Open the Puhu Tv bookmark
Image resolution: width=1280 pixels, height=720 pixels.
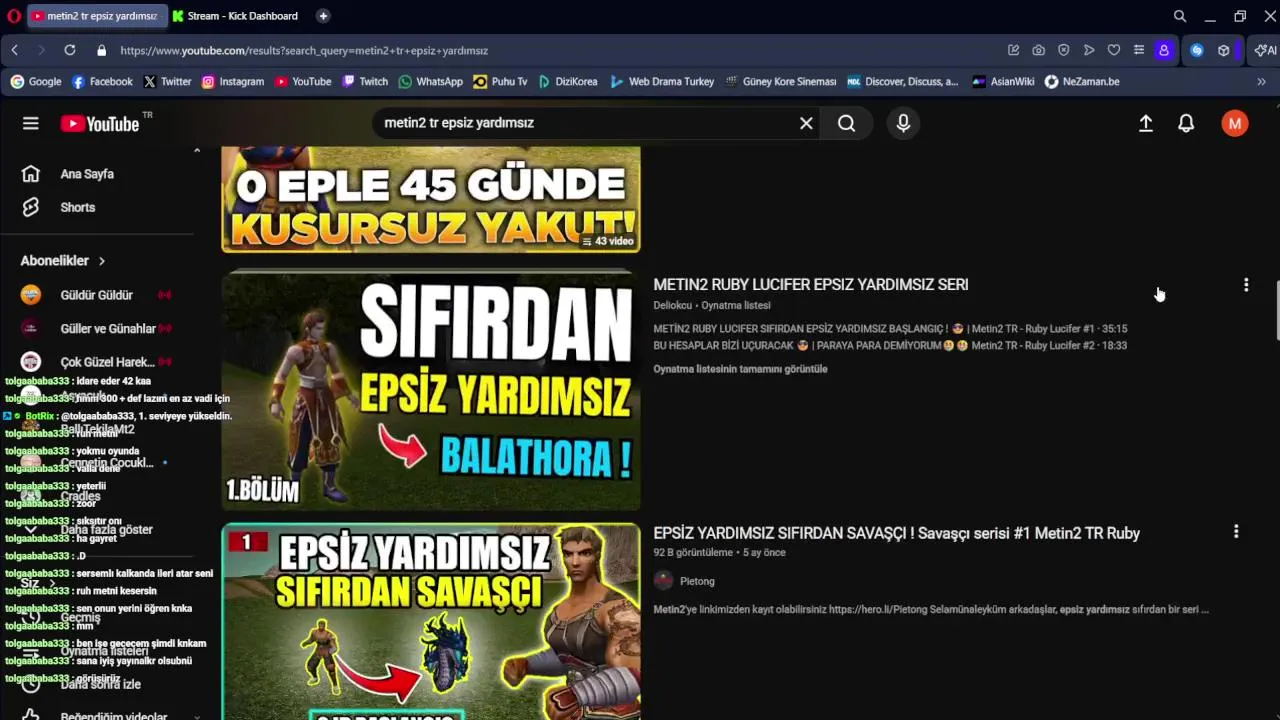point(501,82)
